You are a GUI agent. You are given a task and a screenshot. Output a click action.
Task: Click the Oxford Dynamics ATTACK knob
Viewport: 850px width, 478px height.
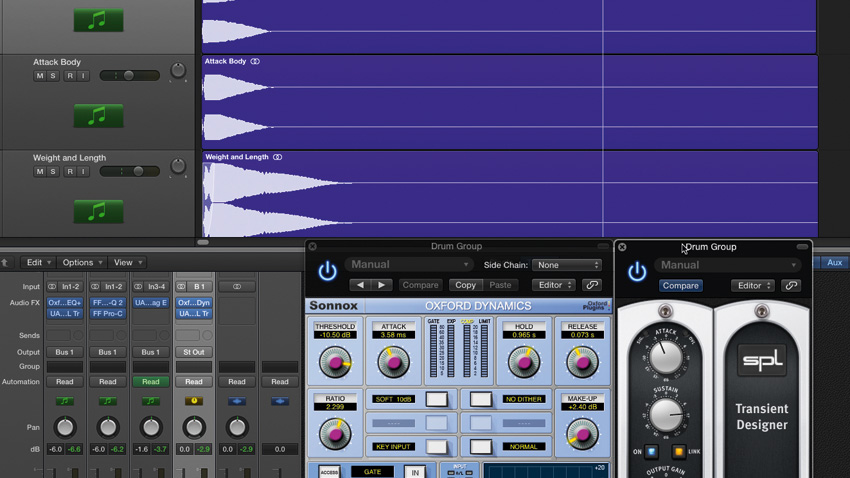tap(393, 362)
